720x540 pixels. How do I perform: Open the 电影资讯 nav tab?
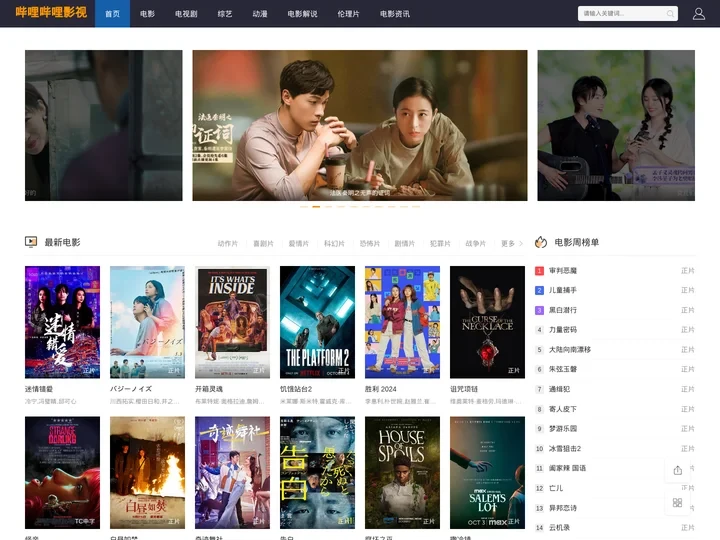click(x=395, y=14)
